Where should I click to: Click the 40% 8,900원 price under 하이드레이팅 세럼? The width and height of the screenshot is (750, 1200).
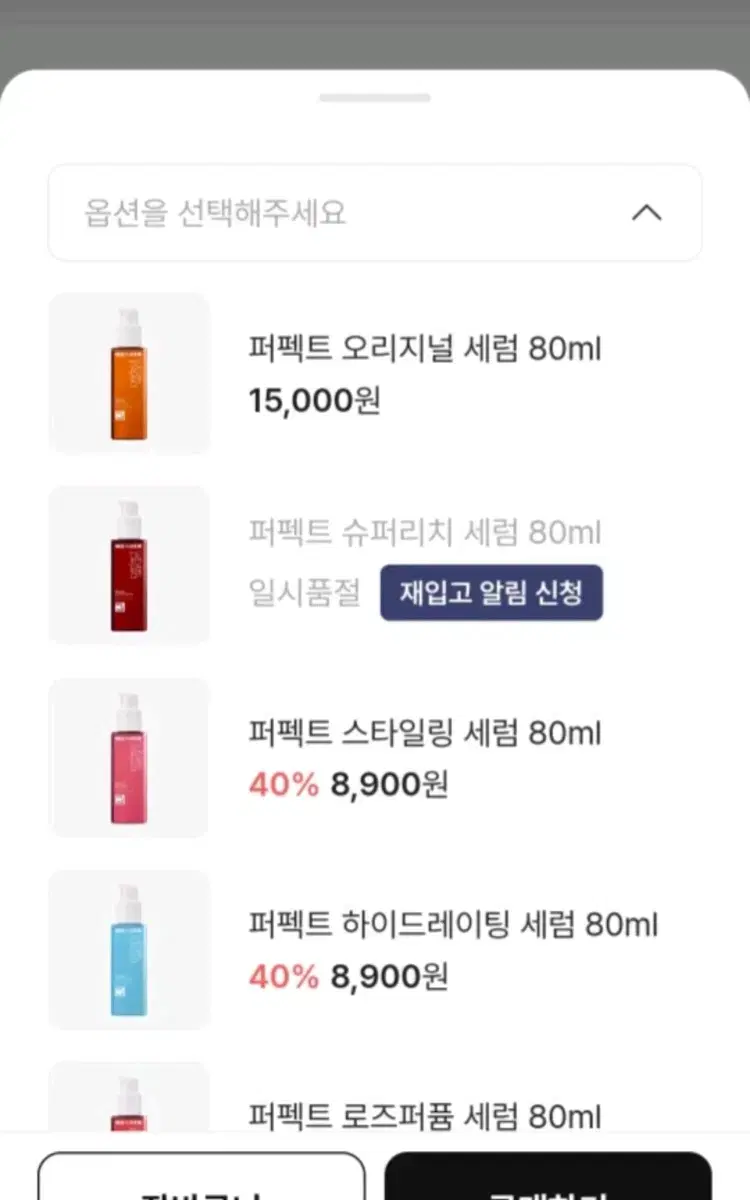pos(348,977)
